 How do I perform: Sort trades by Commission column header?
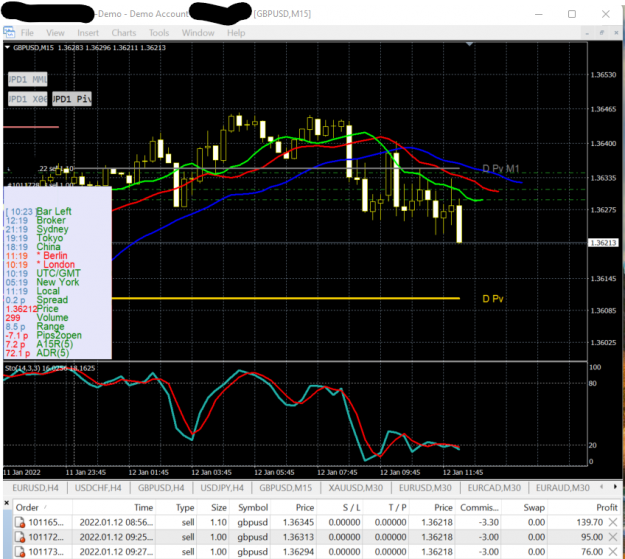[479, 508]
